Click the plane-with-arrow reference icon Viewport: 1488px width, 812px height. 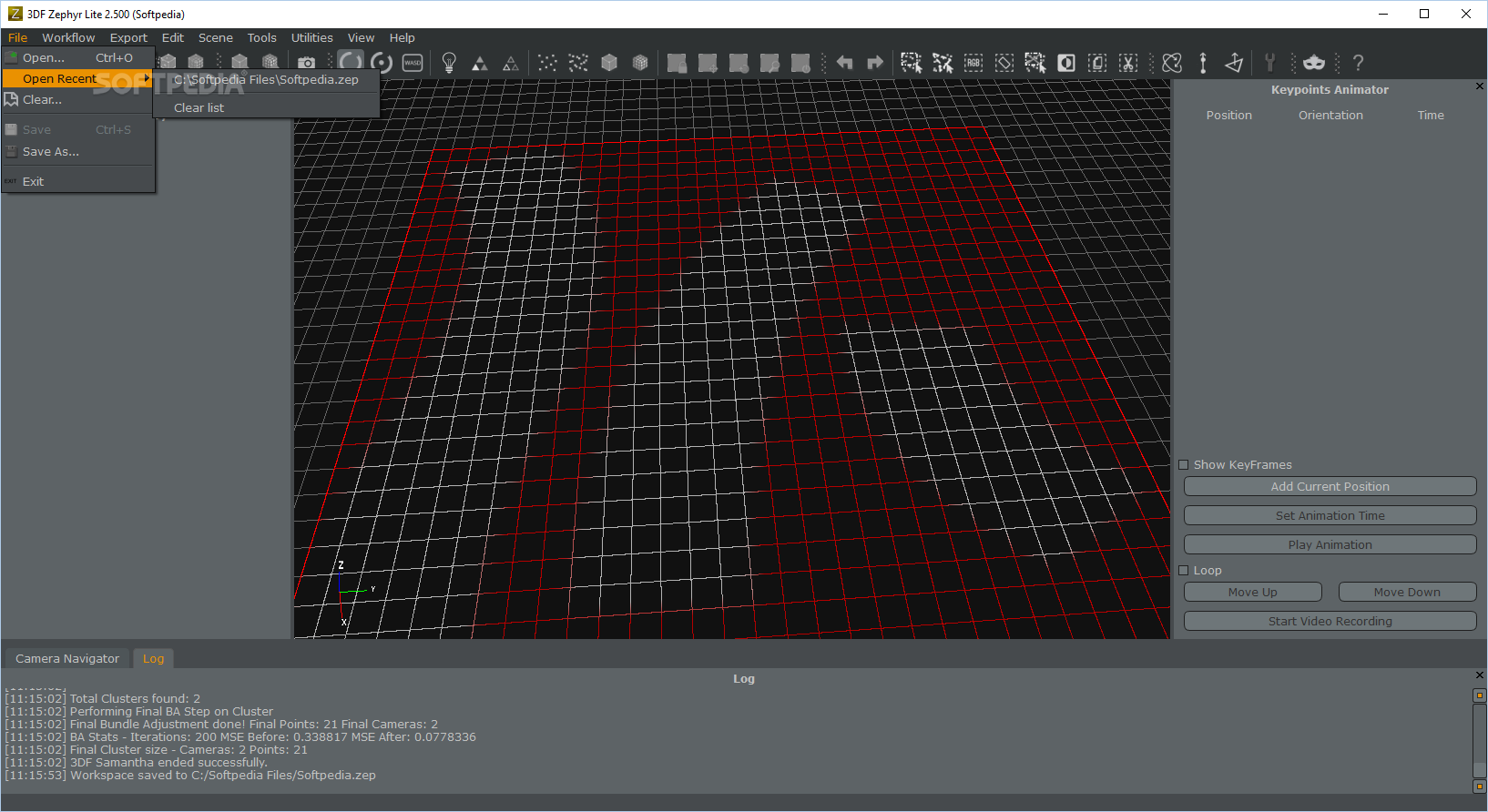(1234, 63)
